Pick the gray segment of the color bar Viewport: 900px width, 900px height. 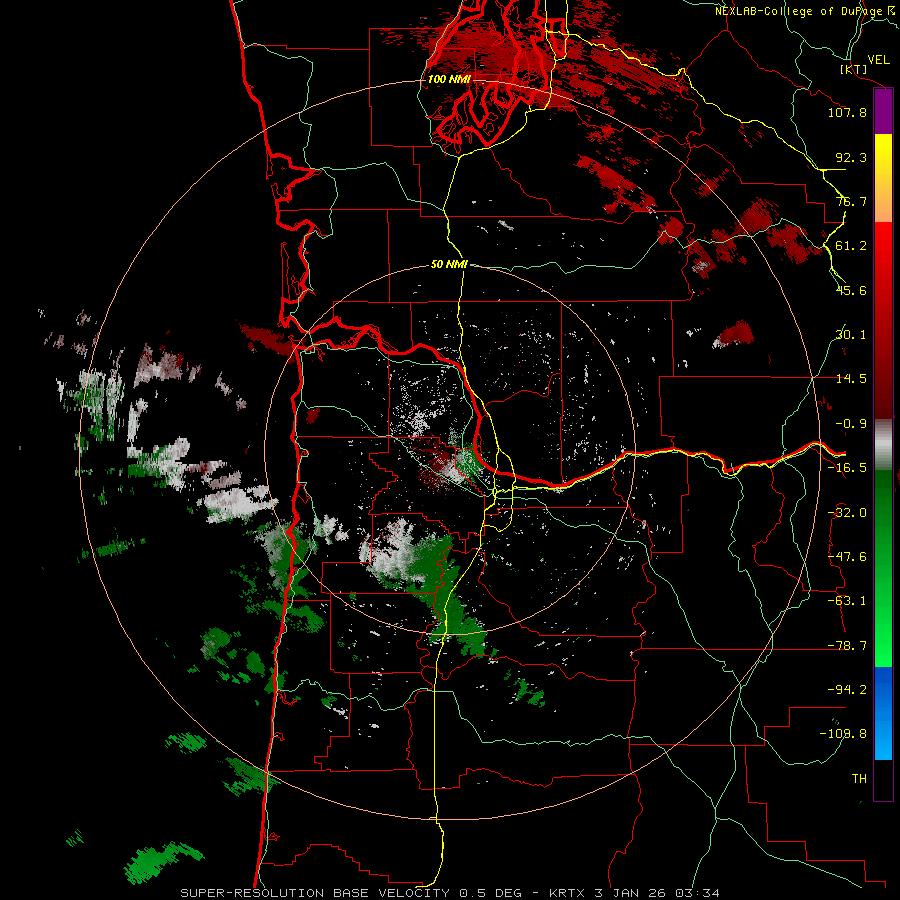[883, 445]
